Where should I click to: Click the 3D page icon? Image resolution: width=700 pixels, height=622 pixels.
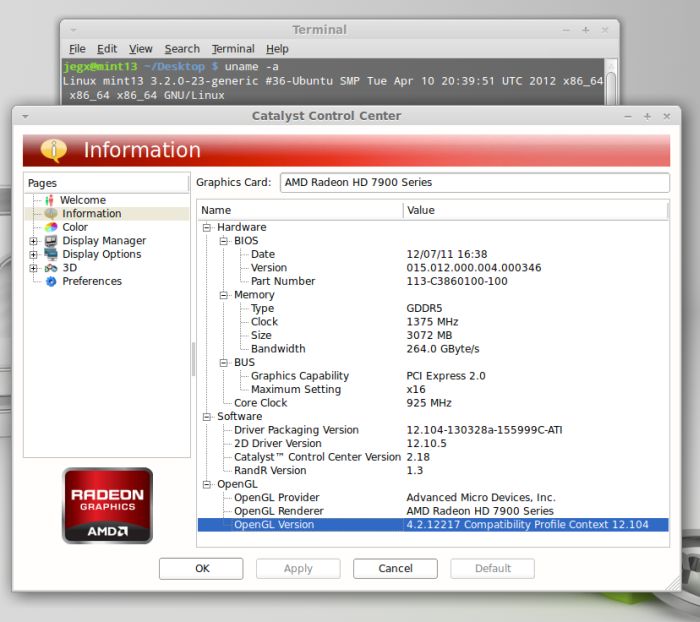coord(51,268)
